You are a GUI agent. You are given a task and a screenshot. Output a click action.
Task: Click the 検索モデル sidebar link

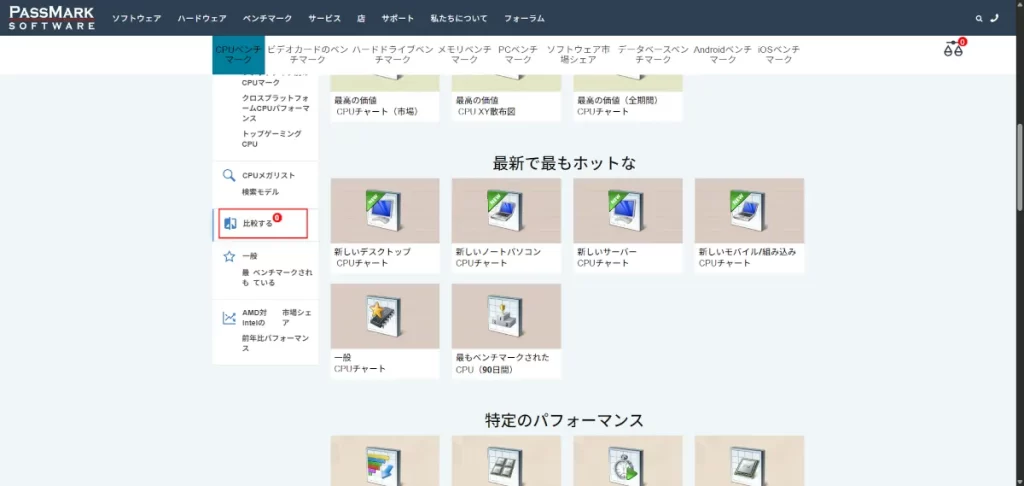260,192
